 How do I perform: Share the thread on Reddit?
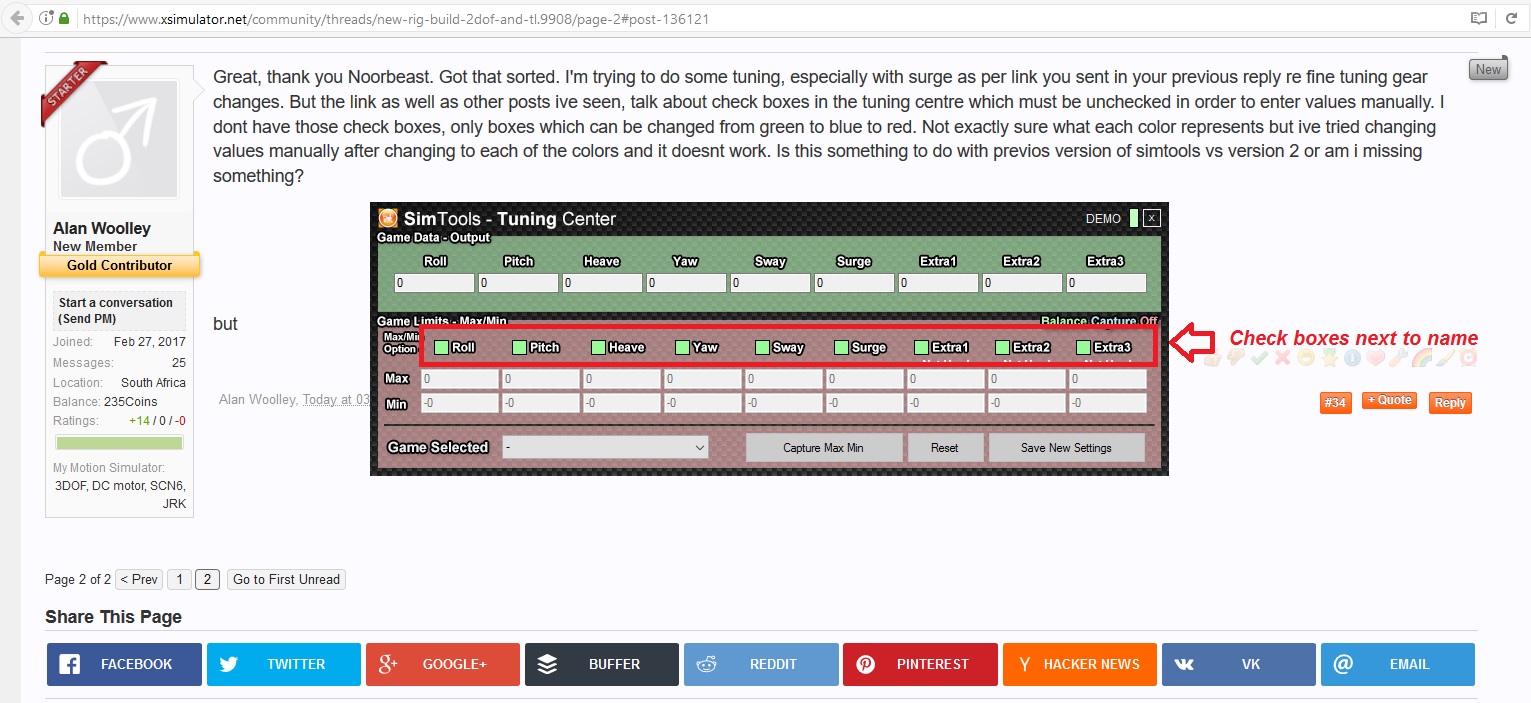[x=761, y=664]
